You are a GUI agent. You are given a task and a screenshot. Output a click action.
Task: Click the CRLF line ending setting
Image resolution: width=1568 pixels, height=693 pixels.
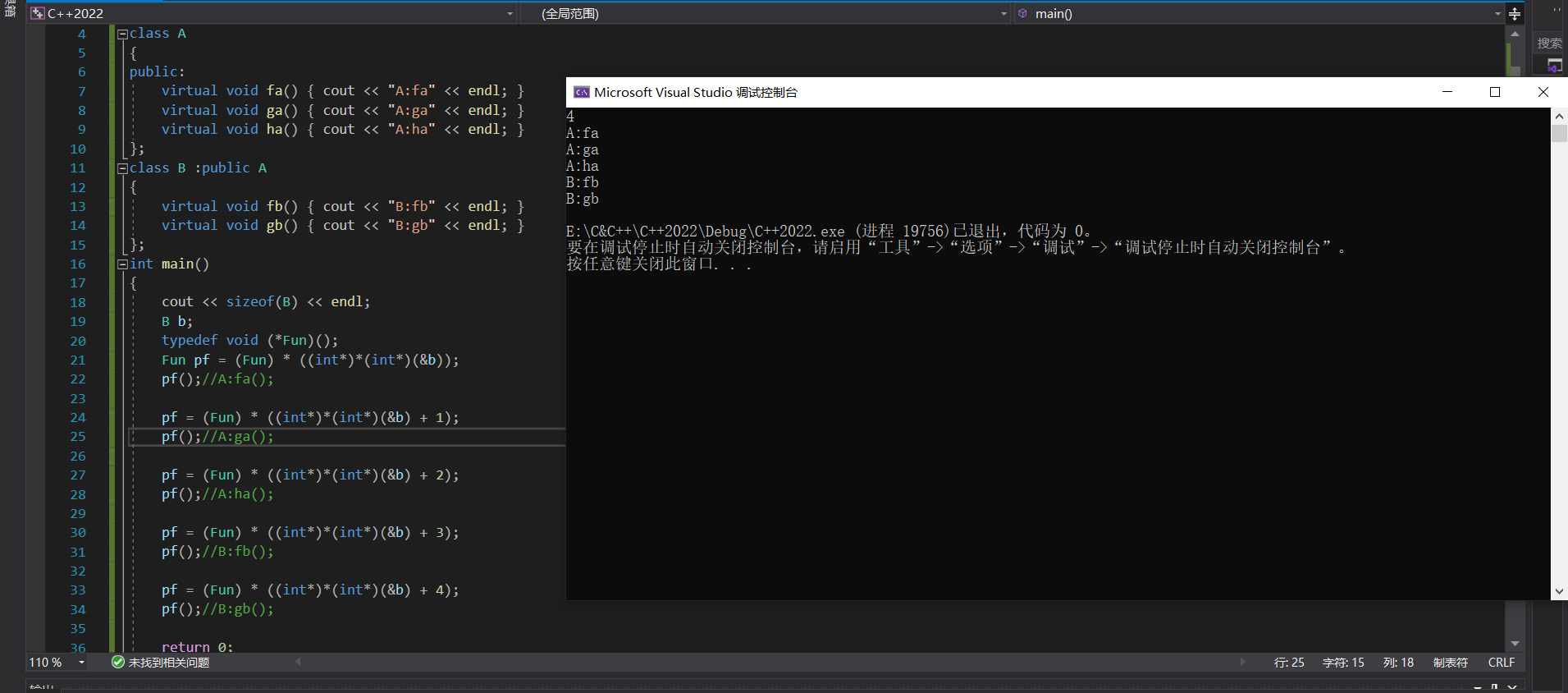click(x=1502, y=663)
